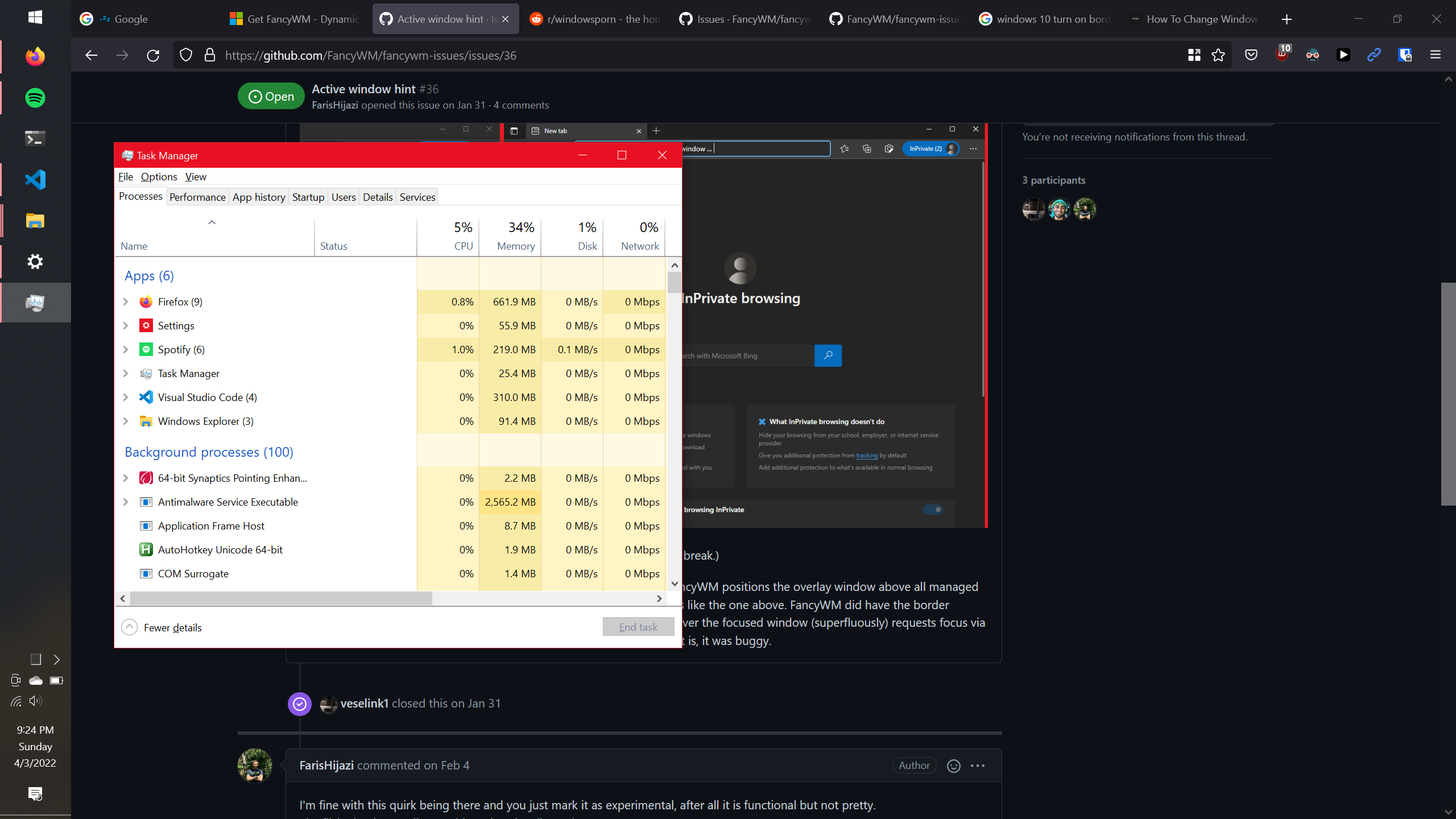Expand the Firefox process group
The image size is (1456, 819).
[126, 301]
